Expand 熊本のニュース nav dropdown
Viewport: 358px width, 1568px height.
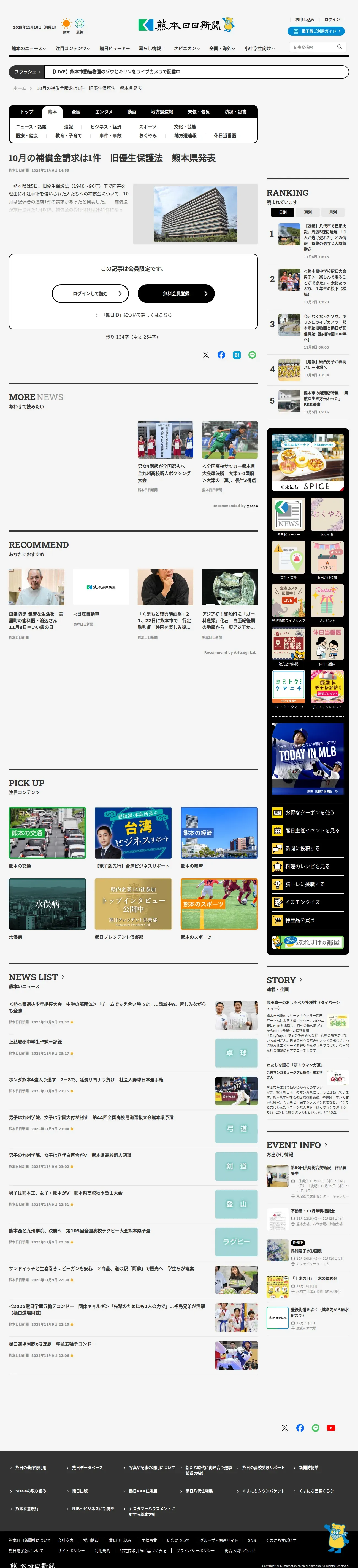29,49
